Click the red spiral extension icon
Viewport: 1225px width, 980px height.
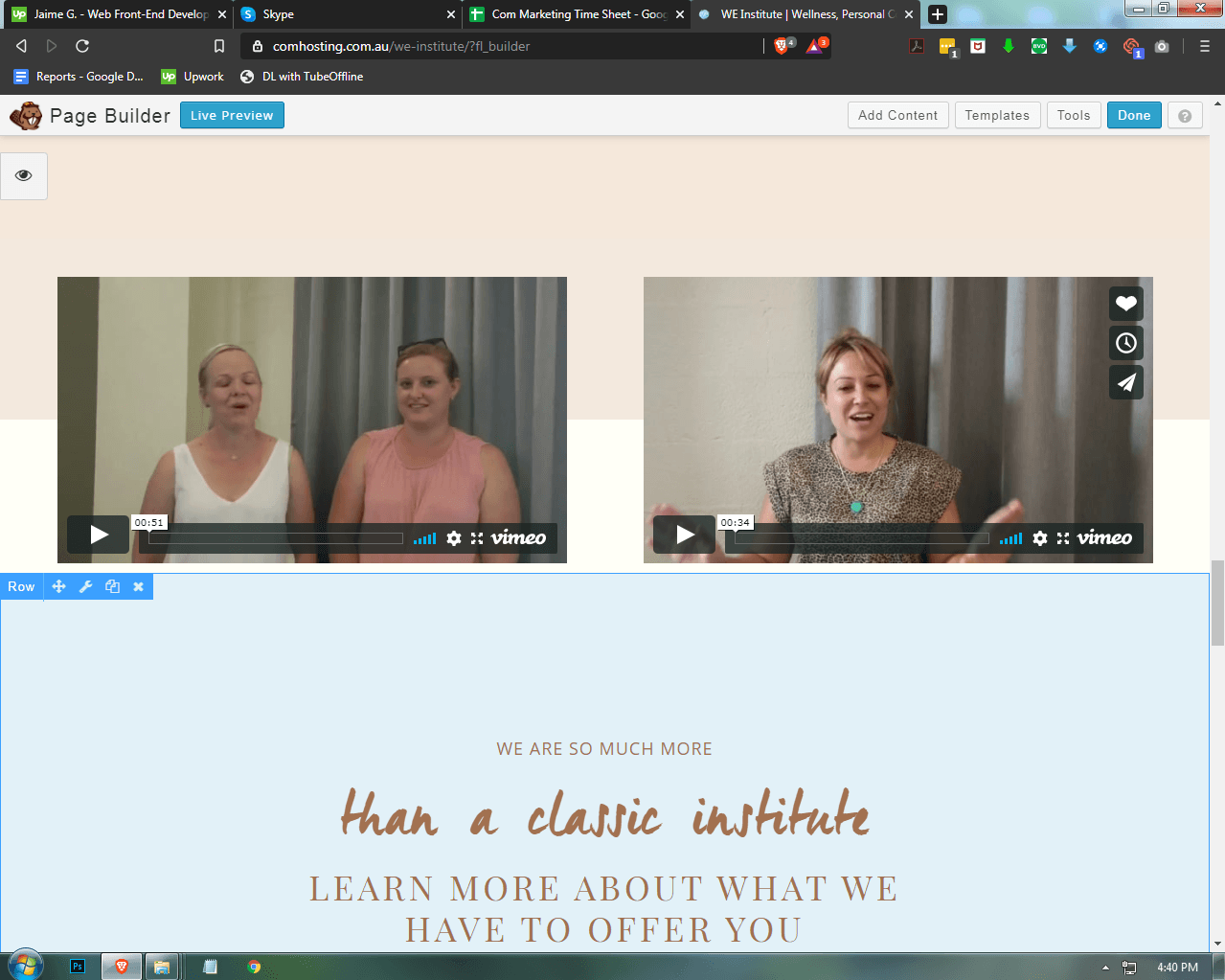click(1131, 47)
